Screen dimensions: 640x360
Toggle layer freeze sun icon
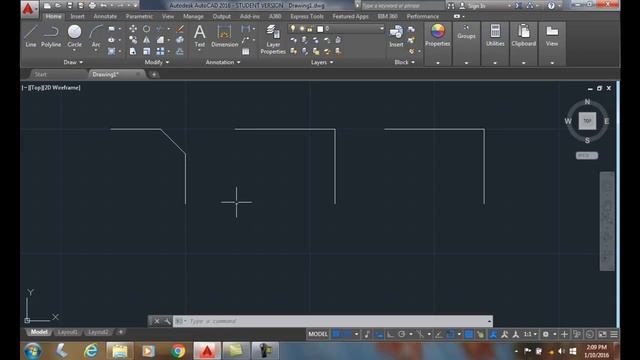click(302, 28)
